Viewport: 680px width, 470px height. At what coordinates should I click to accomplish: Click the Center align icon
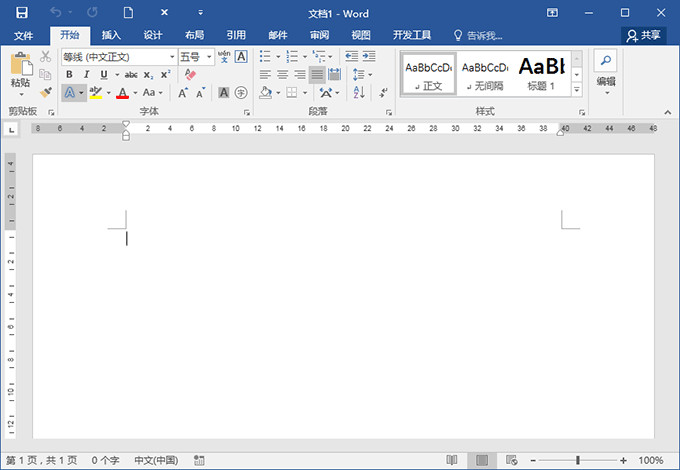click(283, 75)
